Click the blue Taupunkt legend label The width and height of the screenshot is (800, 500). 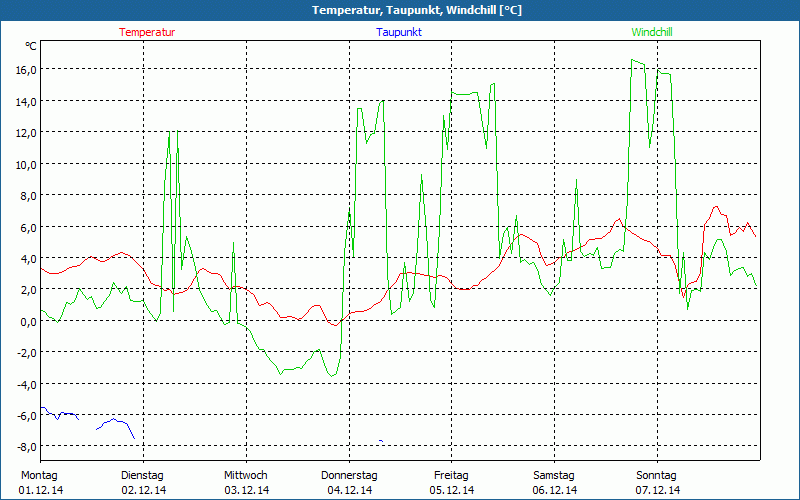coord(399,32)
